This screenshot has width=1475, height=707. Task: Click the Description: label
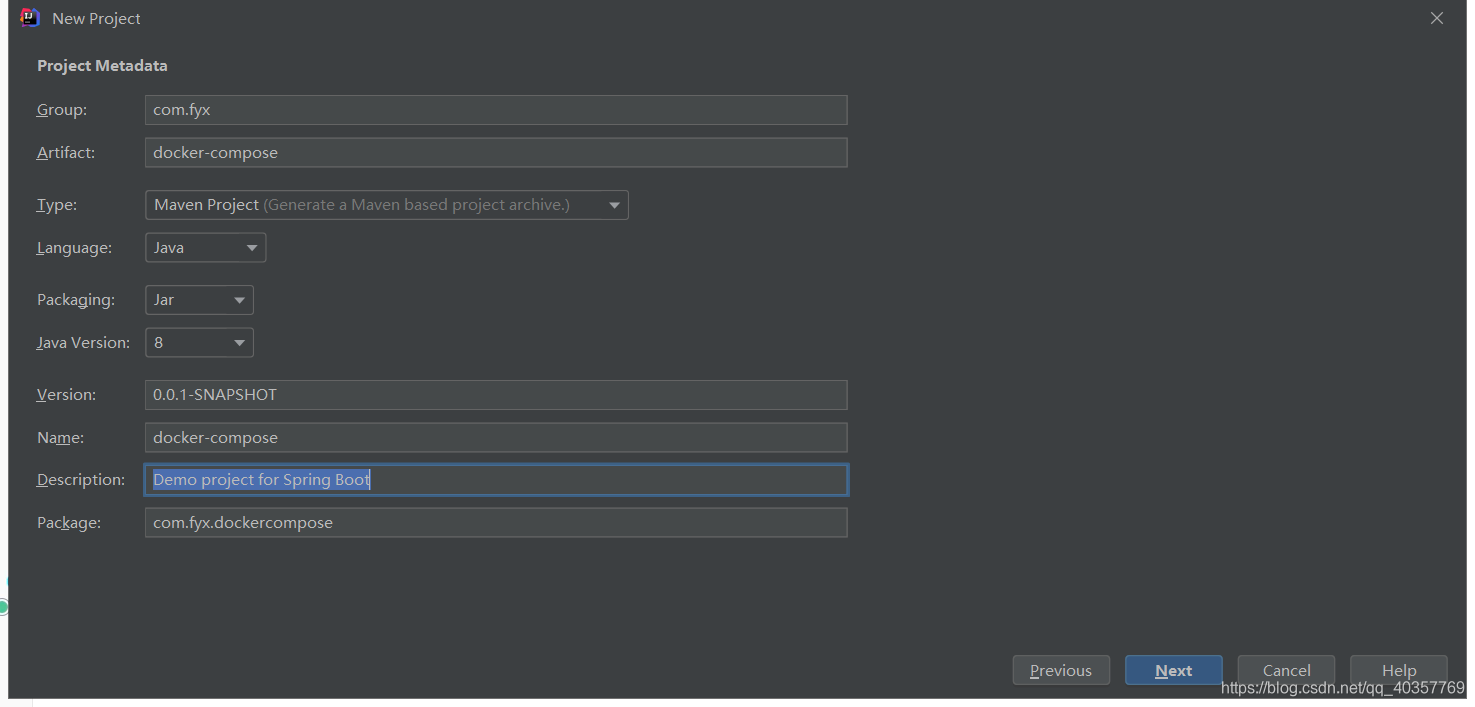[x=81, y=480]
